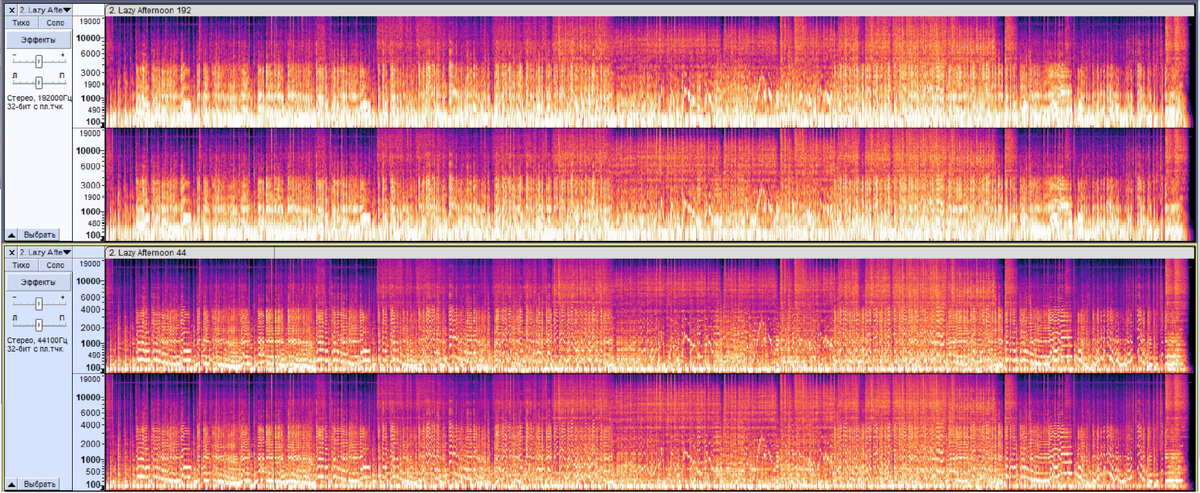Click the 'Стерео, 44100Гц' track info text
Screen dimensions: 1200x493
(38, 342)
